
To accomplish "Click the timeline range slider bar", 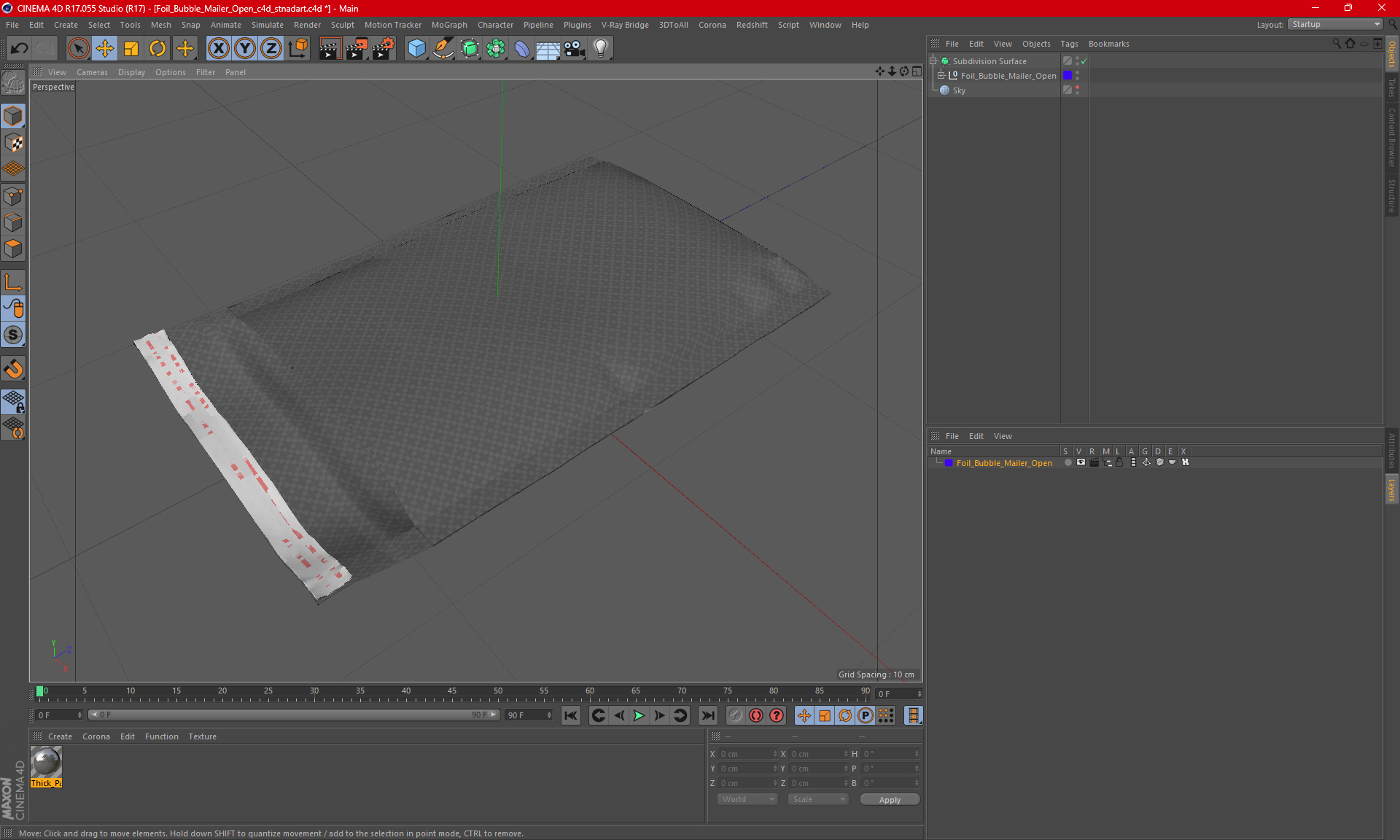I will point(293,715).
